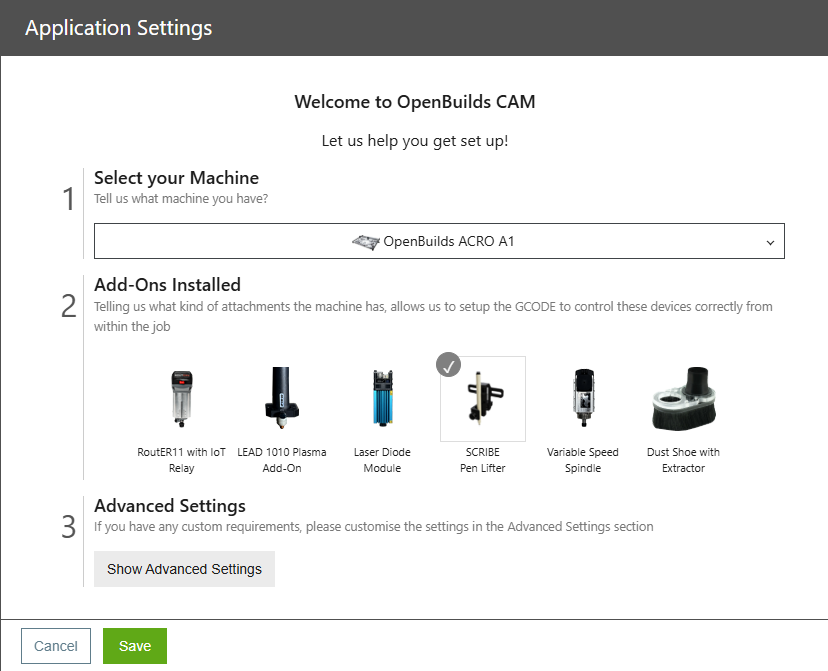This screenshot has width=828, height=671.
Task: Select the Variable Speed Spindle image
Action: pyautogui.click(x=583, y=399)
